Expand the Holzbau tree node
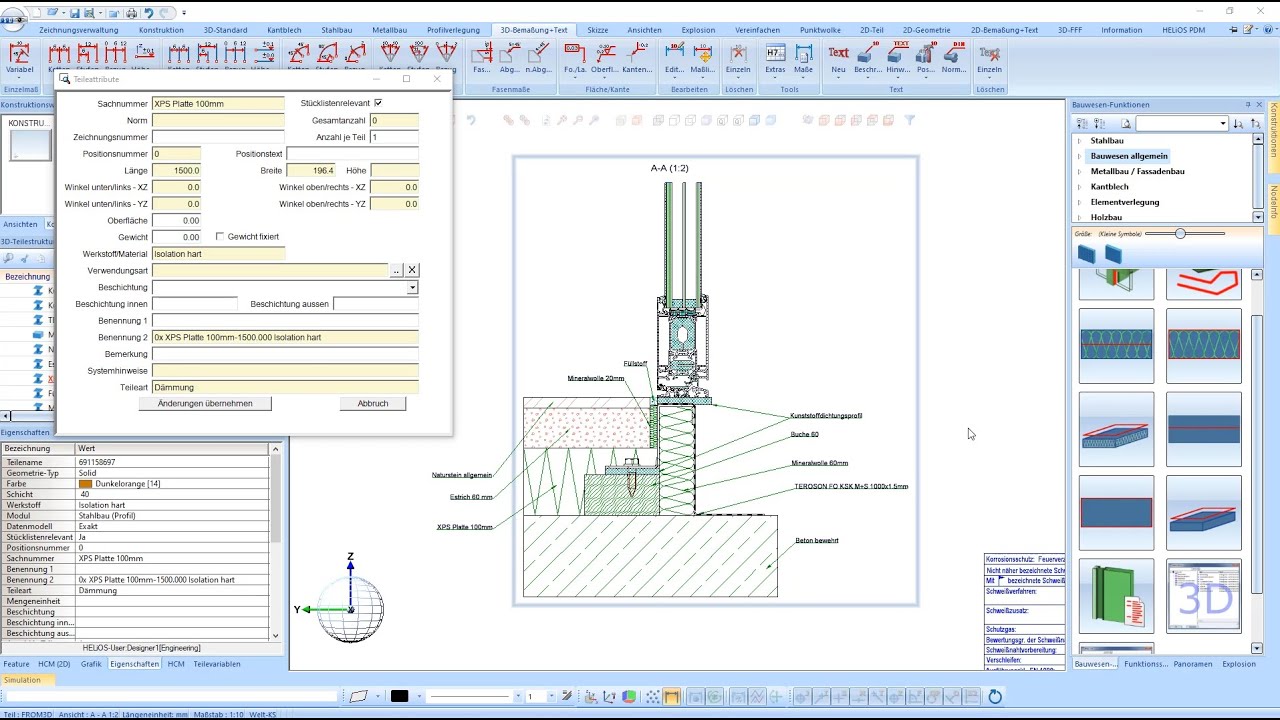1280x720 pixels. [x=1079, y=217]
